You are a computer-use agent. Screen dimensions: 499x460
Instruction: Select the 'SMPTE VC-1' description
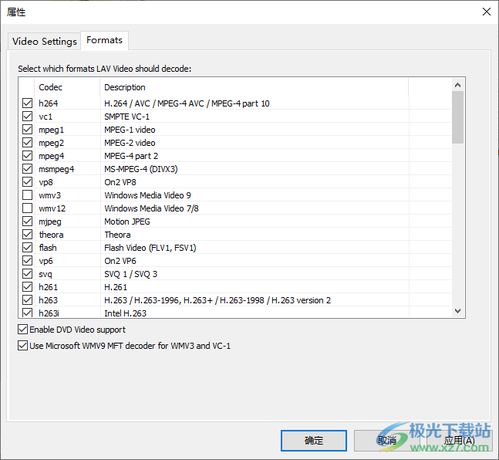click(127, 117)
